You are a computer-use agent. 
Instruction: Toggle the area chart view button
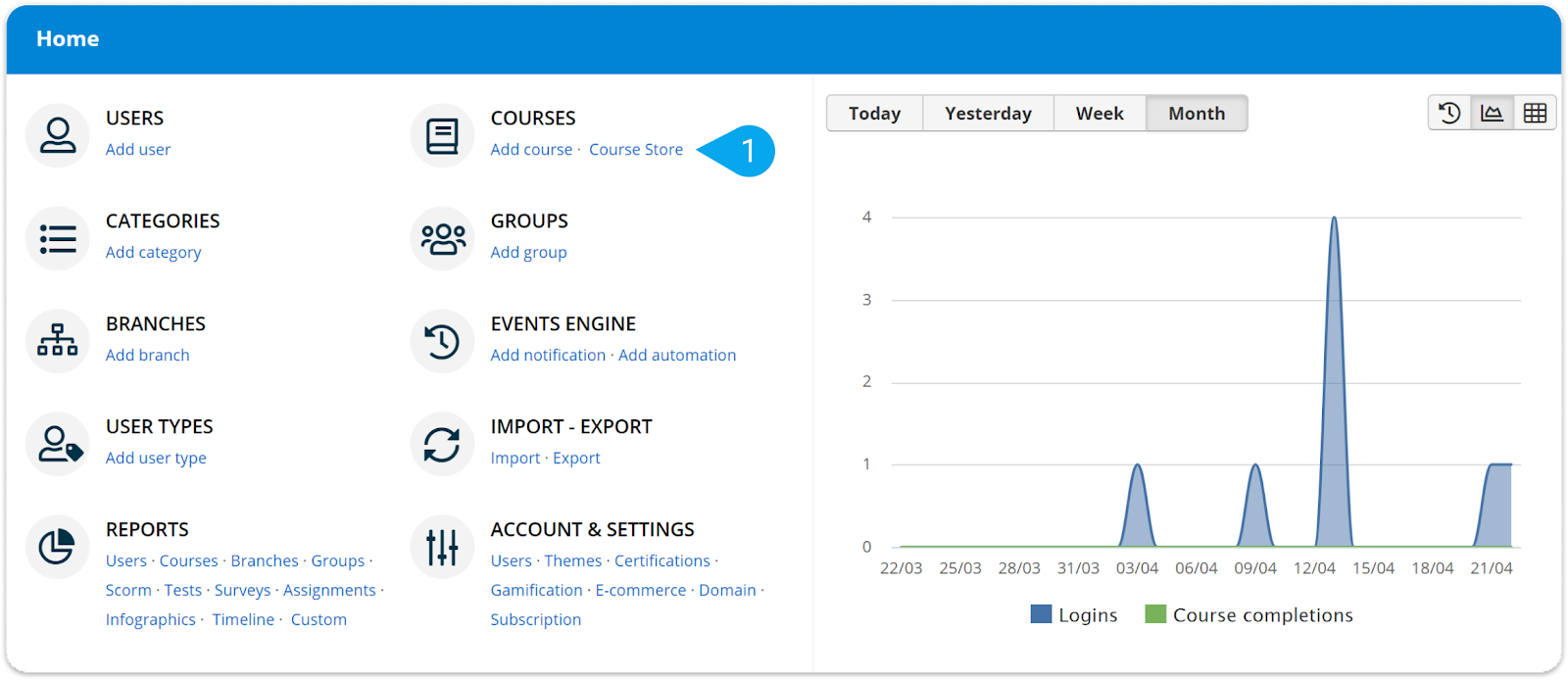tap(1492, 114)
